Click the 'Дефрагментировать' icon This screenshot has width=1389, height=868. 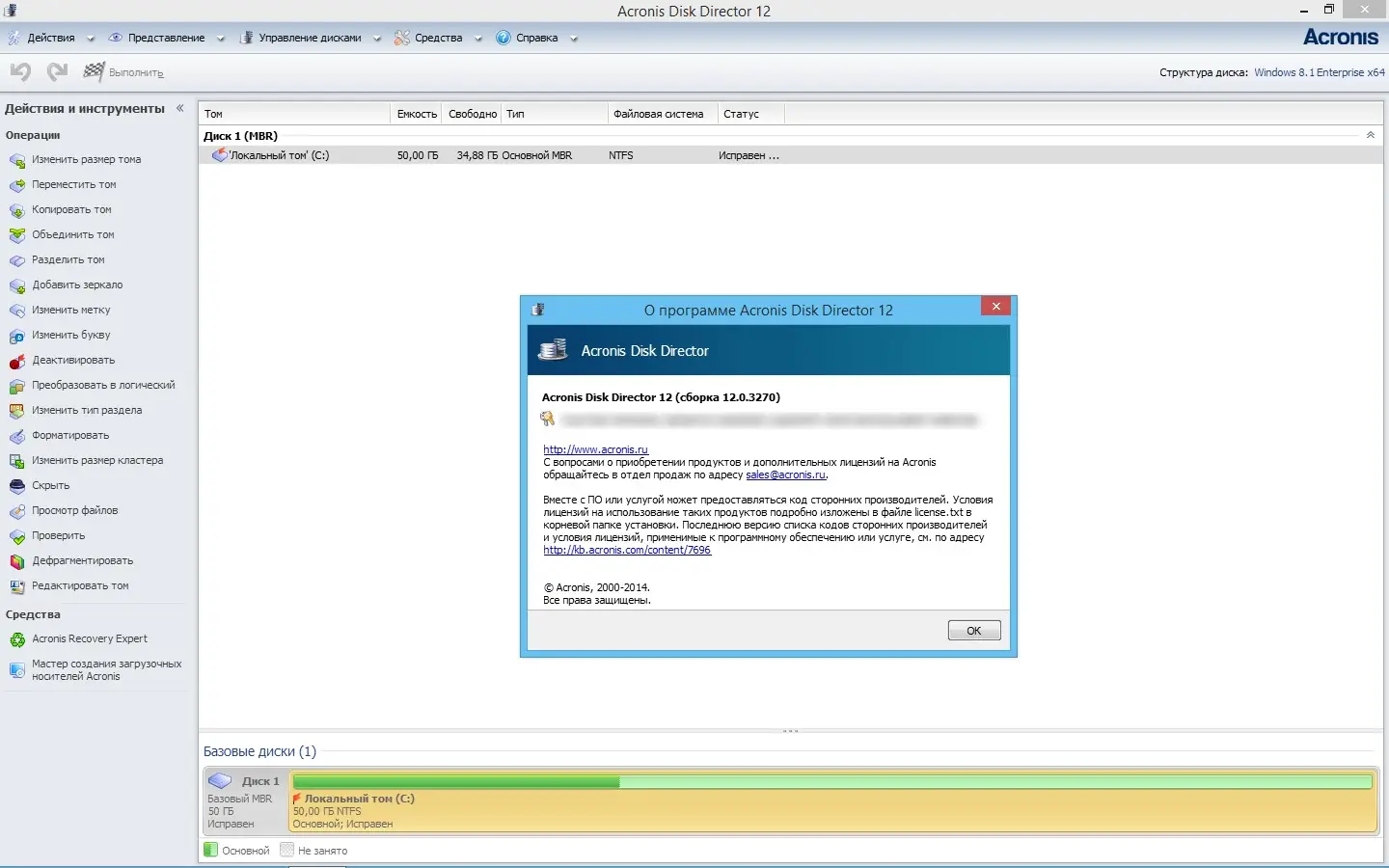(x=17, y=561)
